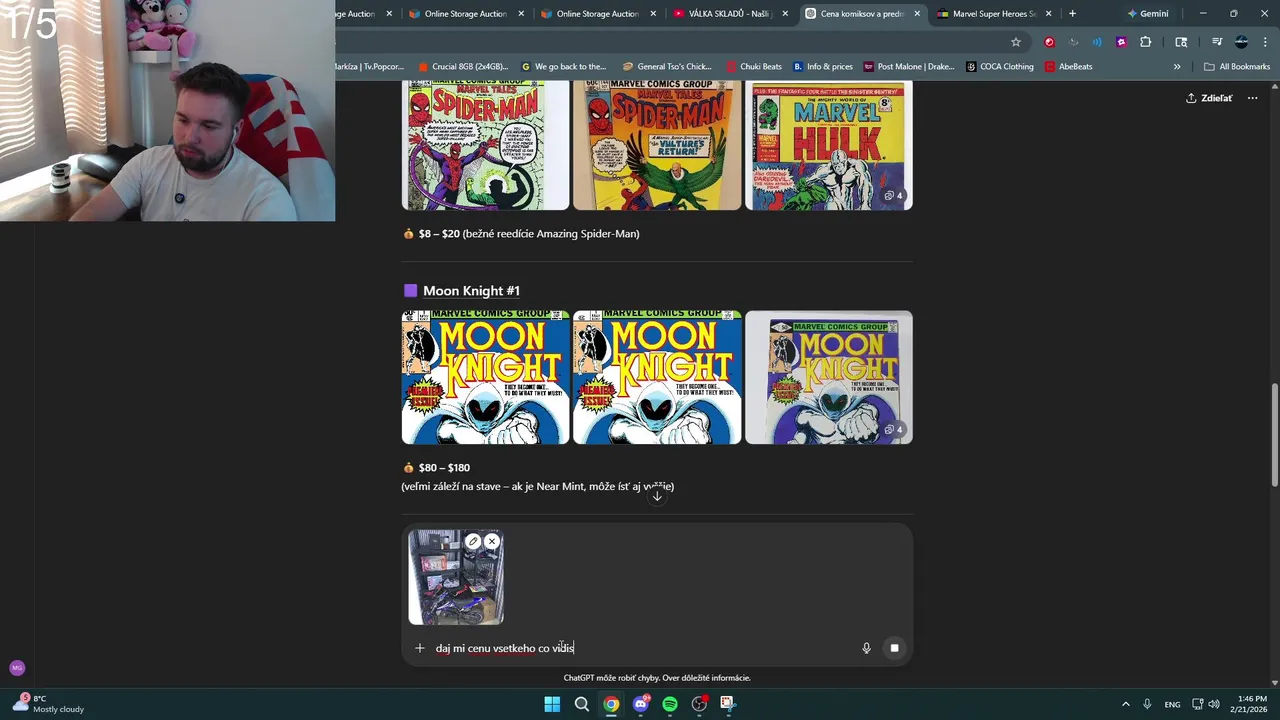The image size is (1280, 720).
Task: Open the AbeBeats bookmark
Action: click(x=1068, y=67)
